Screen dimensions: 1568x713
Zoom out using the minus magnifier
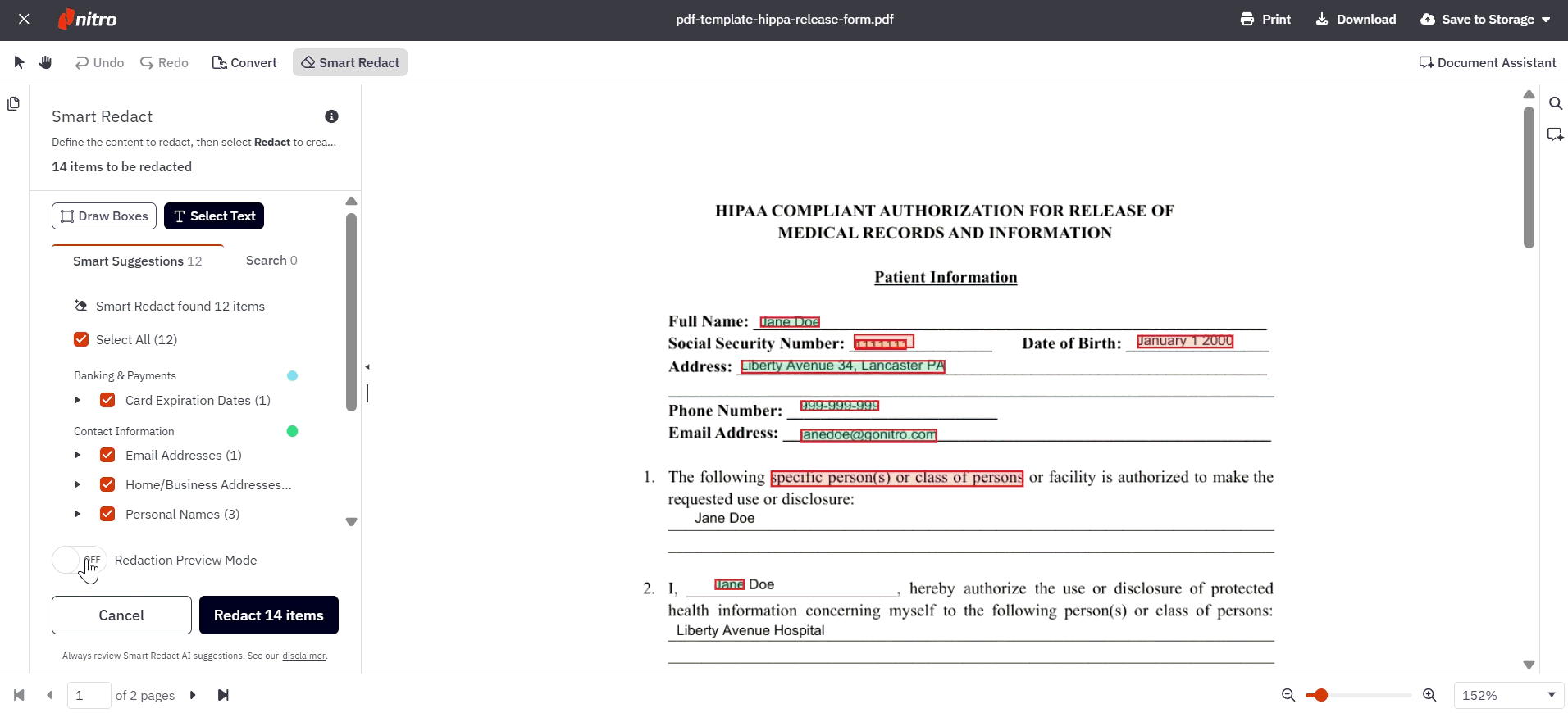[x=1288, y=695]
